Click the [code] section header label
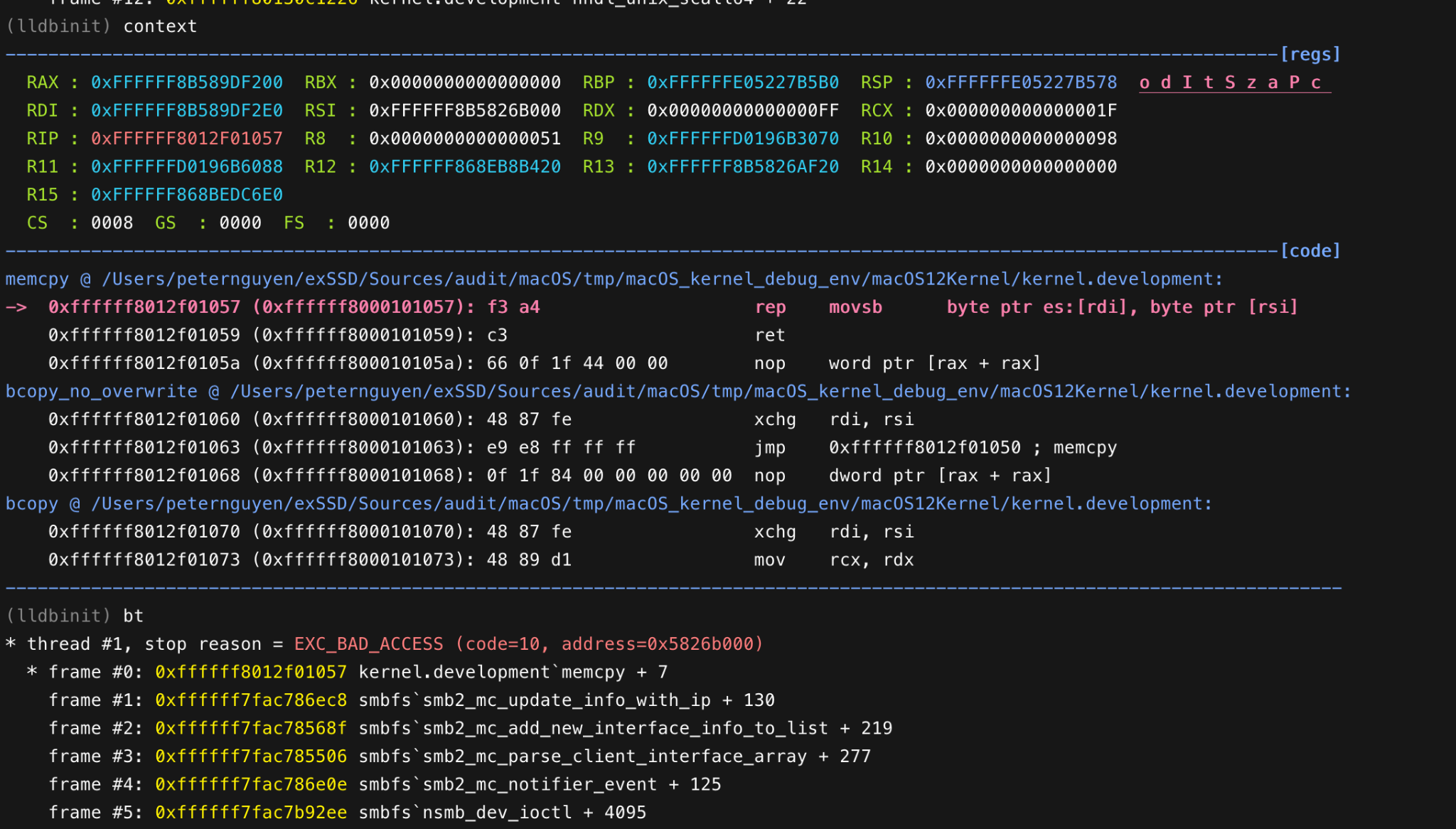1456x829 pixels. (1310, 251)
